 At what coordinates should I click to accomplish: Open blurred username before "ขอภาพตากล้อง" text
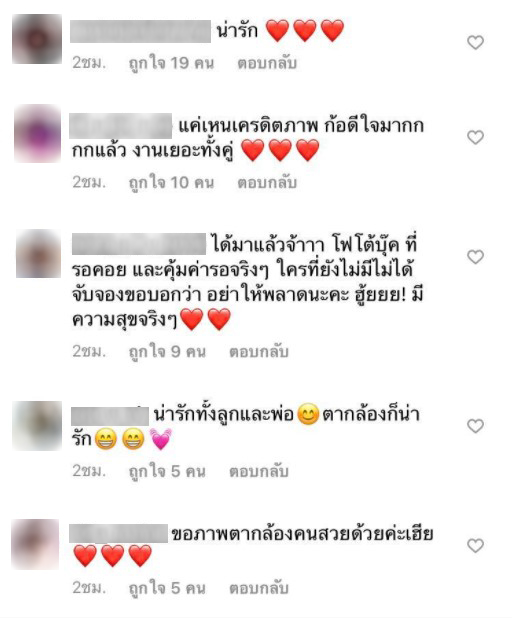click(x=119, y=534)
